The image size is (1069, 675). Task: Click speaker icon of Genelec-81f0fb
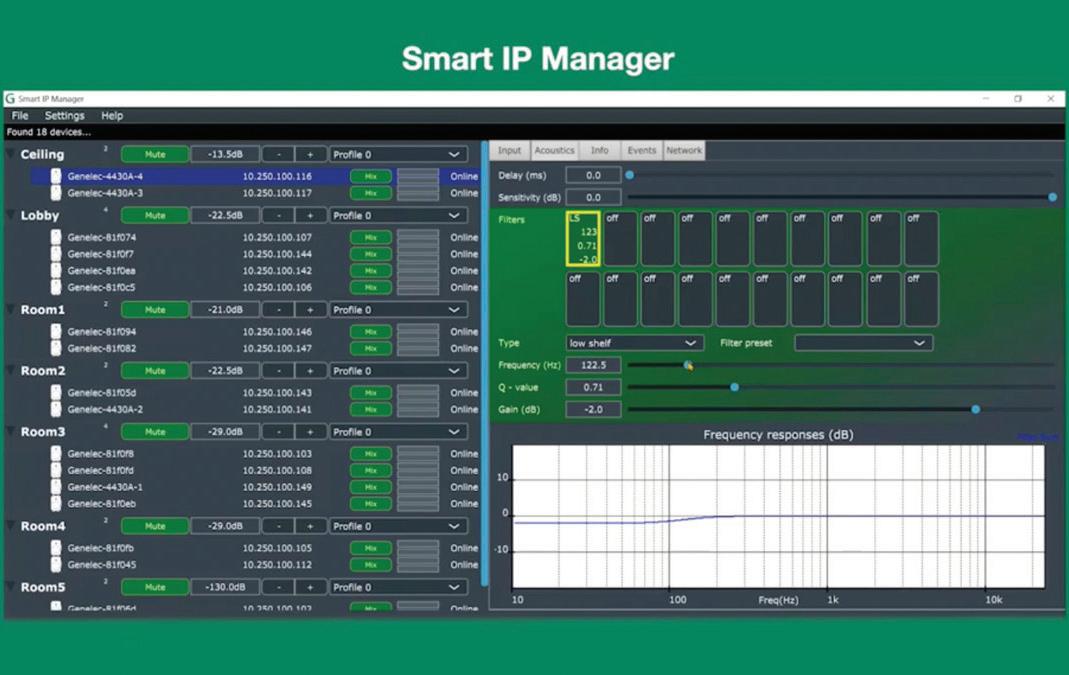click(x=56, y=548)
